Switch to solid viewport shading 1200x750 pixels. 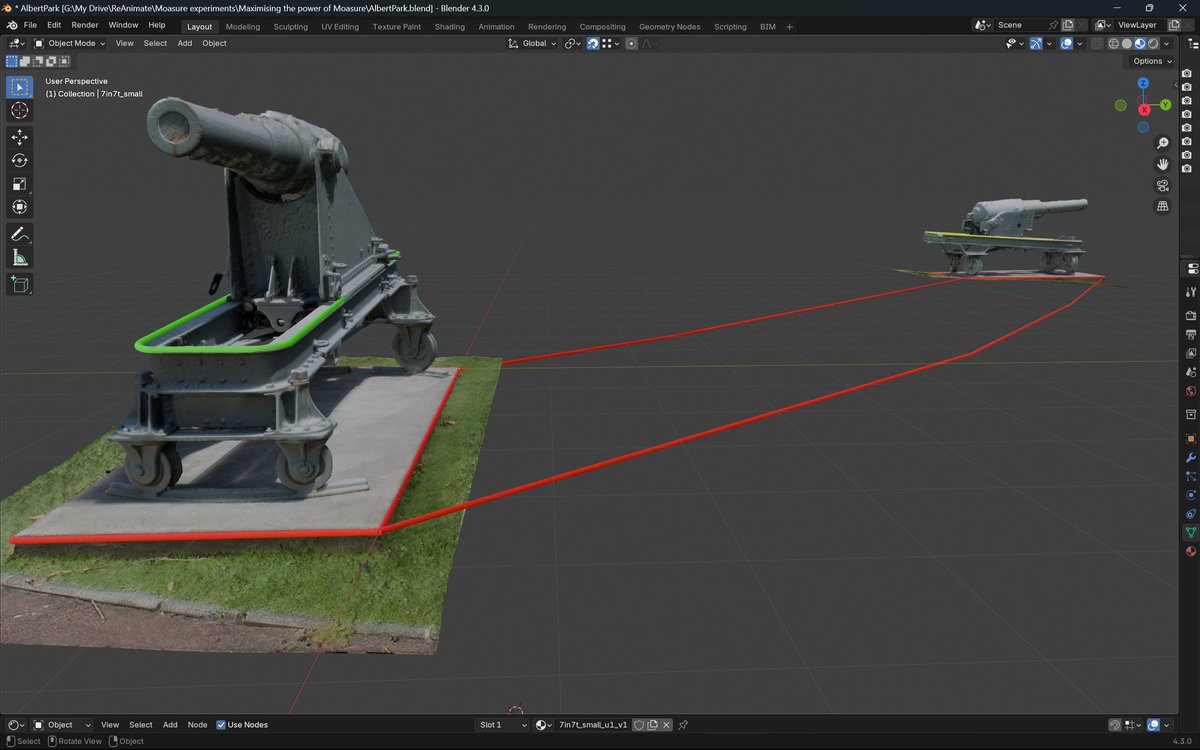1127,43
